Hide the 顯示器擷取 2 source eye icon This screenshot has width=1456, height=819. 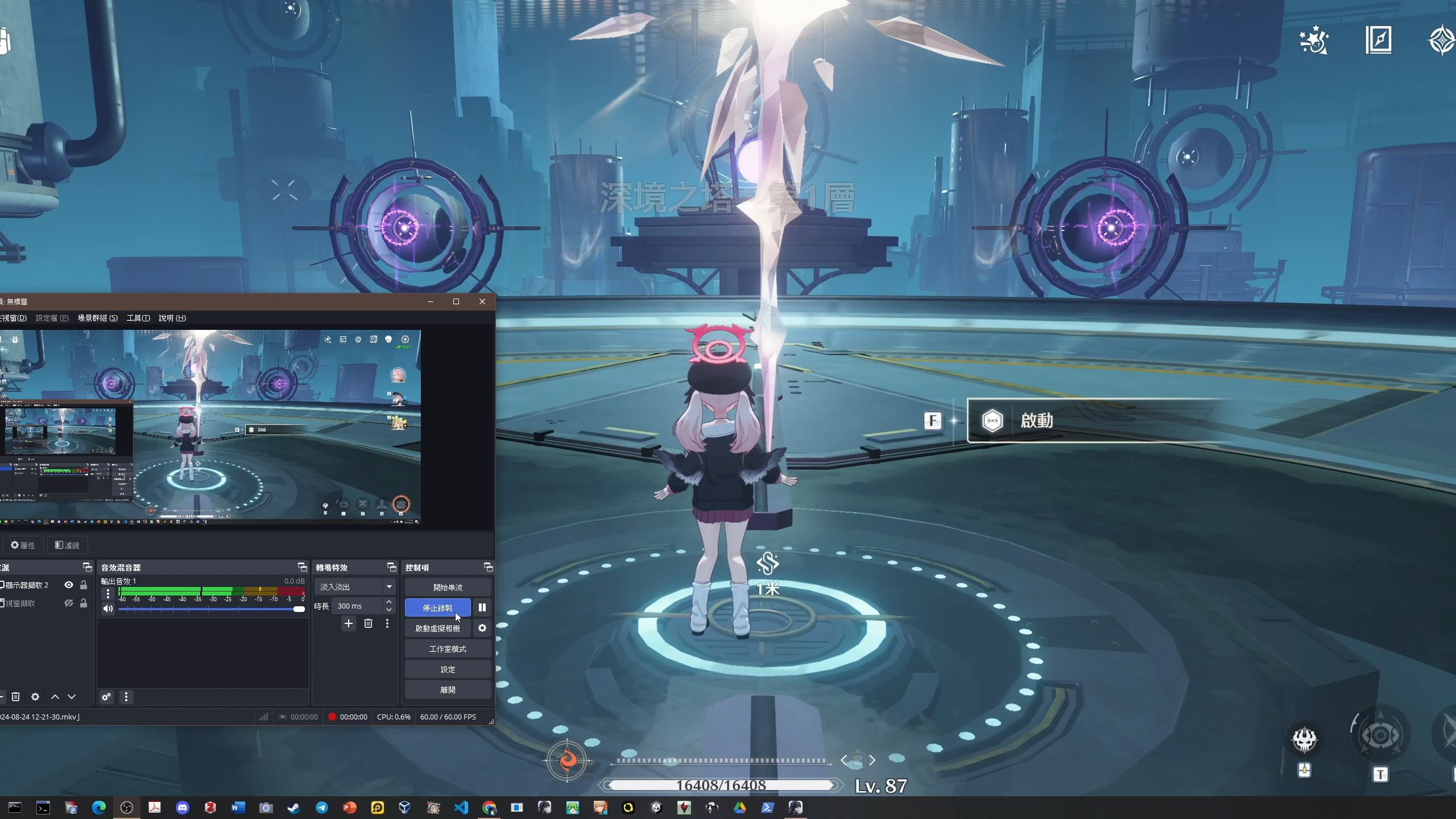point(69,585)
